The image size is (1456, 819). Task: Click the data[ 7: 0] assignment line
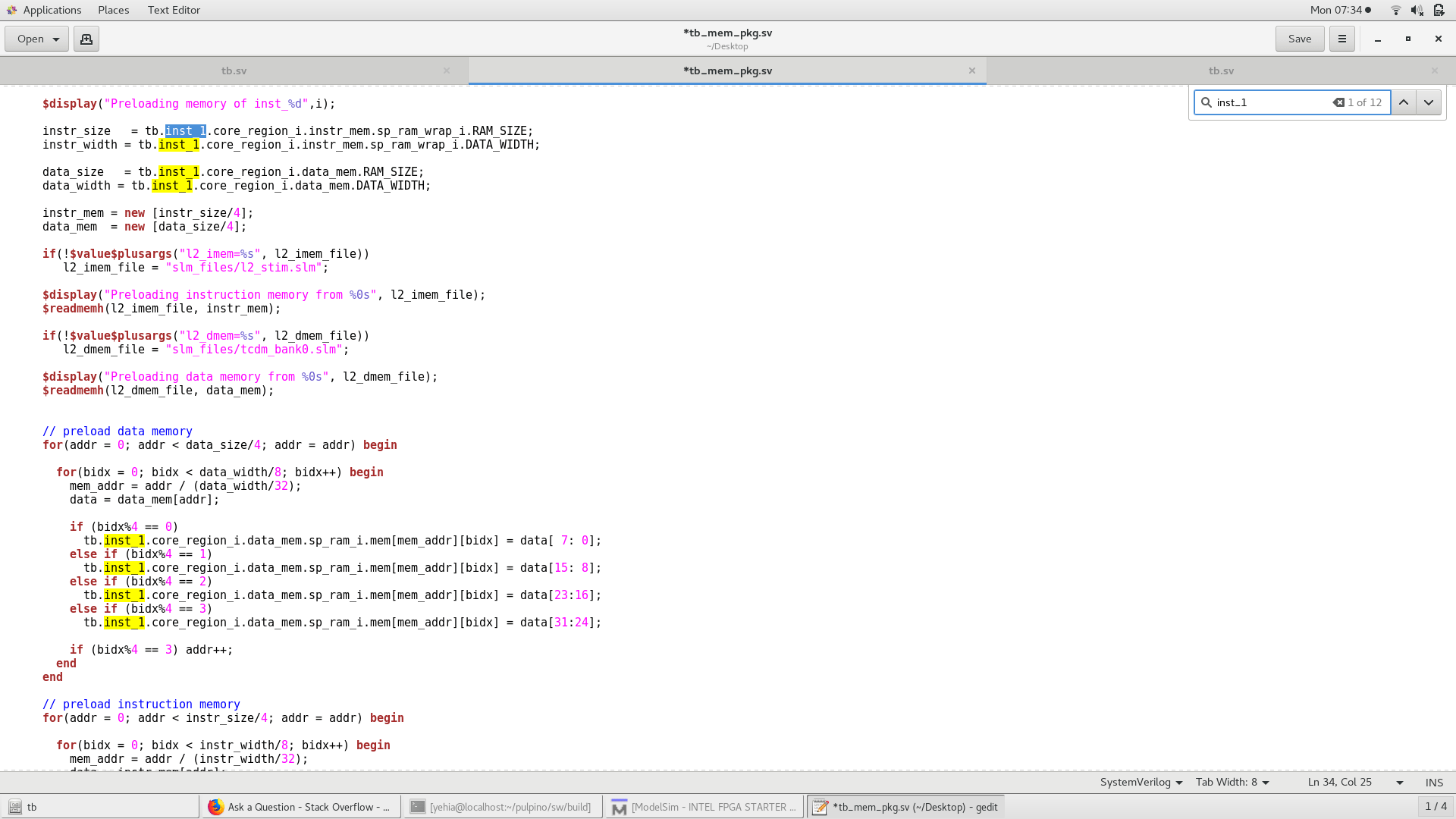343,541
